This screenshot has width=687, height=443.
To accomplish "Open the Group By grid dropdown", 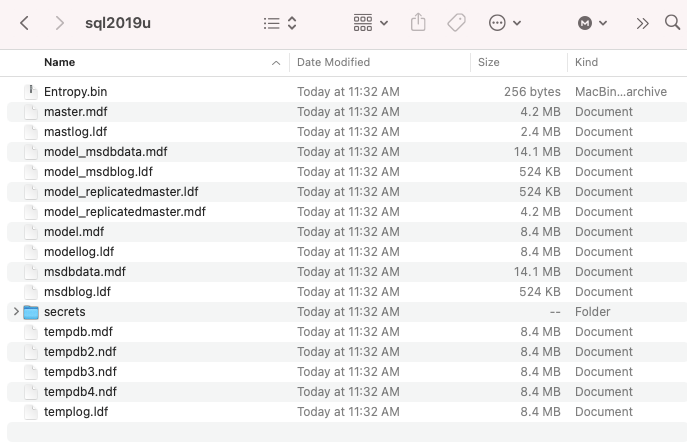I will 370,23.
